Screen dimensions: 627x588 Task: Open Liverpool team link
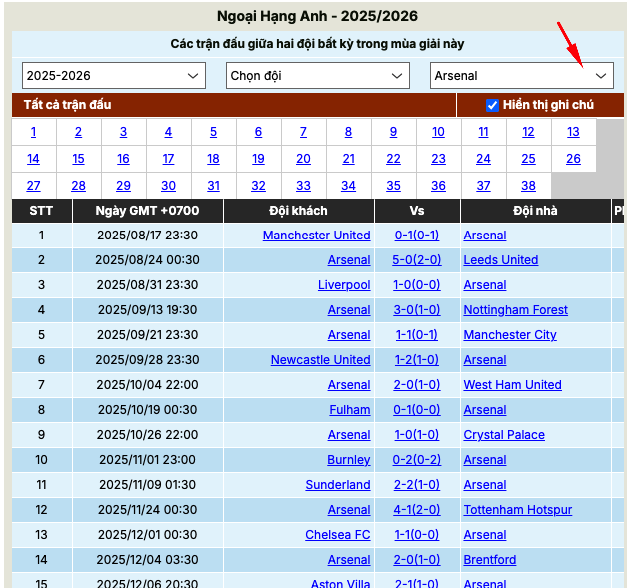(x=344, y=285)
